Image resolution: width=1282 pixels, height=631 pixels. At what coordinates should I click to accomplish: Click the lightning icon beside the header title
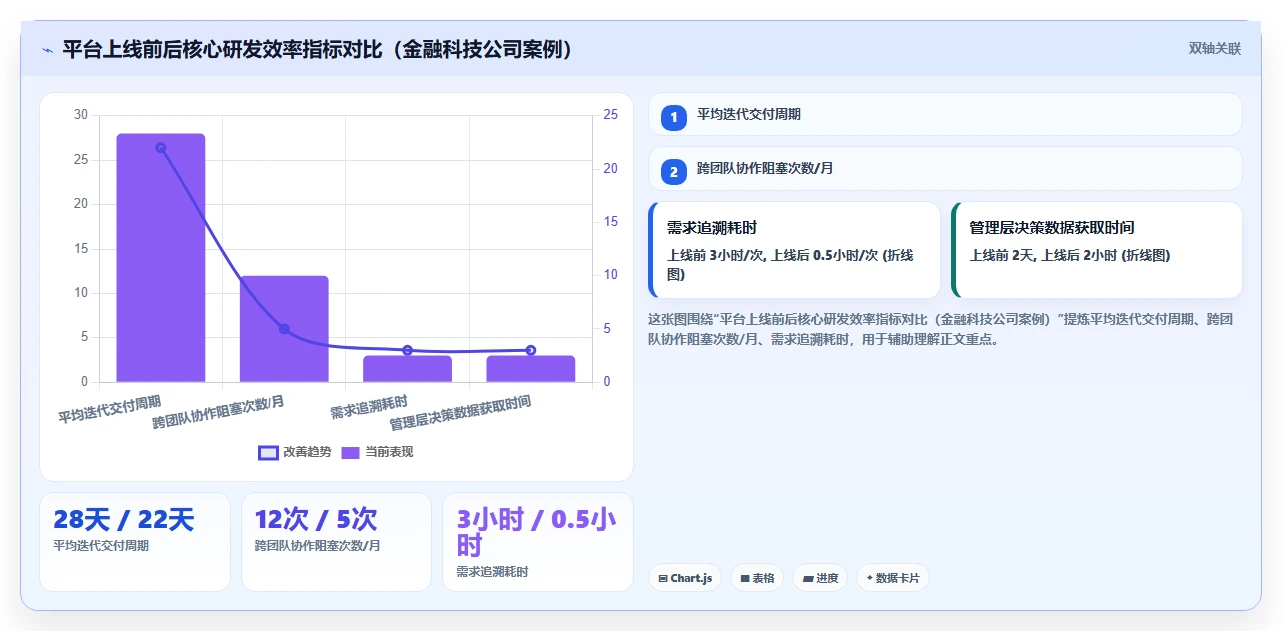coord(47,49)
